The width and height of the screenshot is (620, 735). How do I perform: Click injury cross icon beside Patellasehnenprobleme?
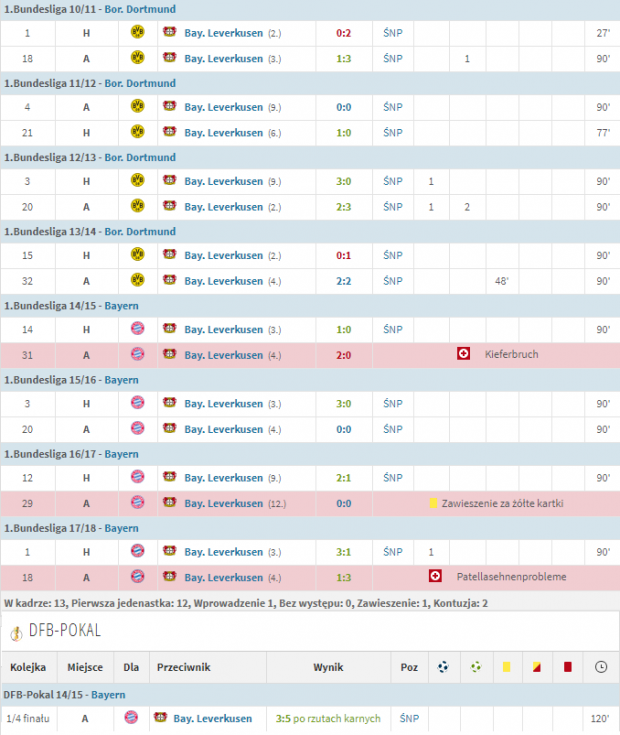pos(435,576)
